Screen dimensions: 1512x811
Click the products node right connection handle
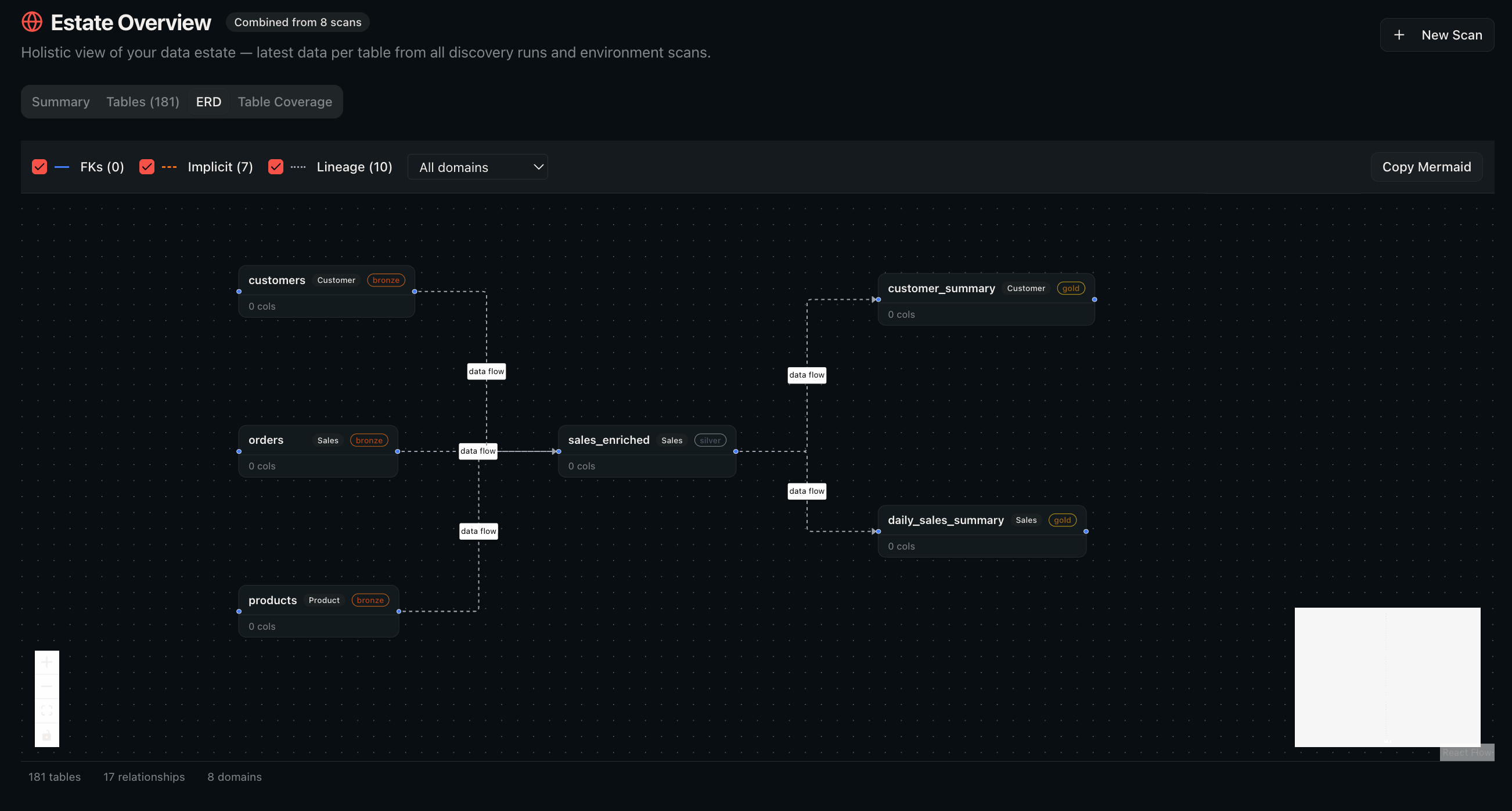tap(398, 611)
